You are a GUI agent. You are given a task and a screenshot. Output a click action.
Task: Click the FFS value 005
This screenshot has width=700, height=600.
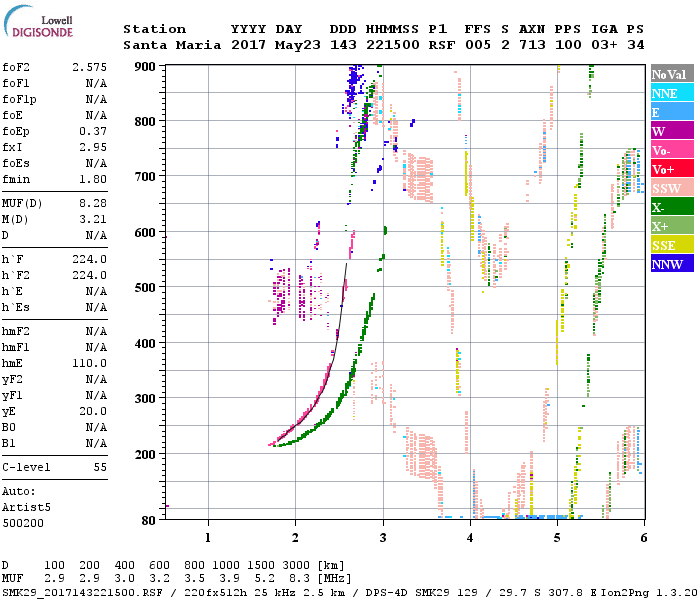point(478,45)
